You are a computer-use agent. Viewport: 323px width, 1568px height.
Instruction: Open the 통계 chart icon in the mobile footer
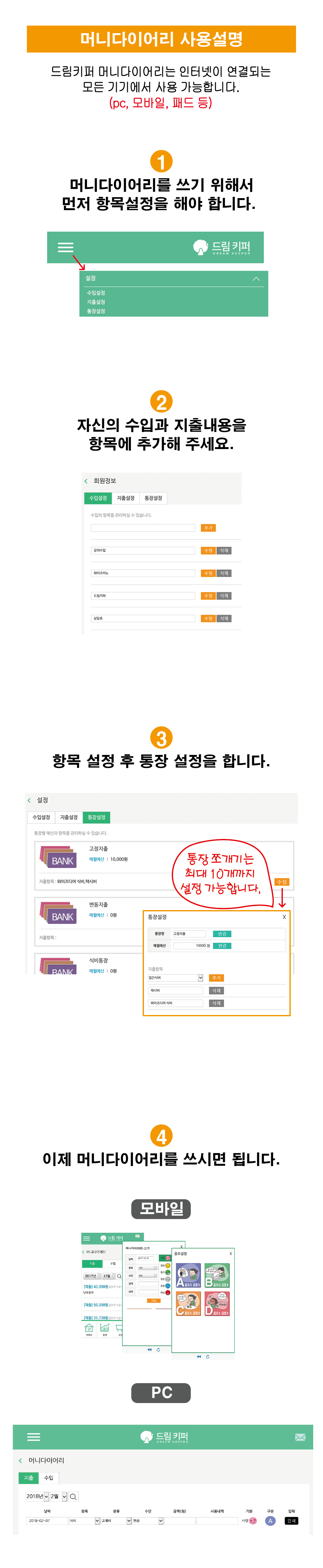[x=105, y=1328]
